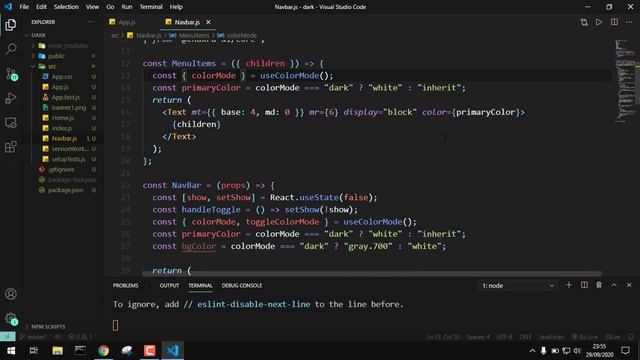This screenshot has width=640, height=360.
Task: Select the Terminal panel tab
Action: point(200,285)
